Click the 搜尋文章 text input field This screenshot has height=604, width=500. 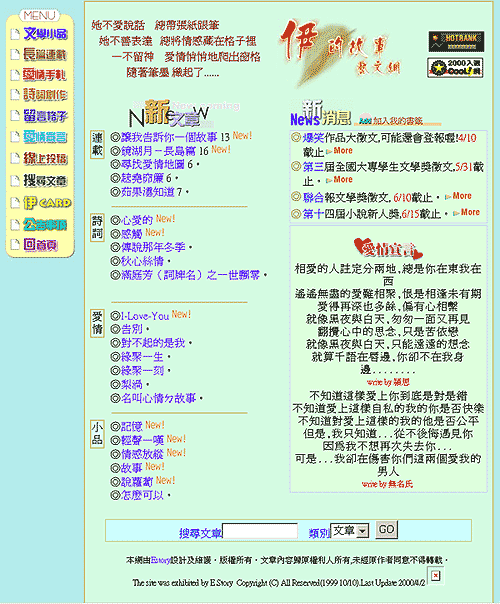click(x=260, y=531)
